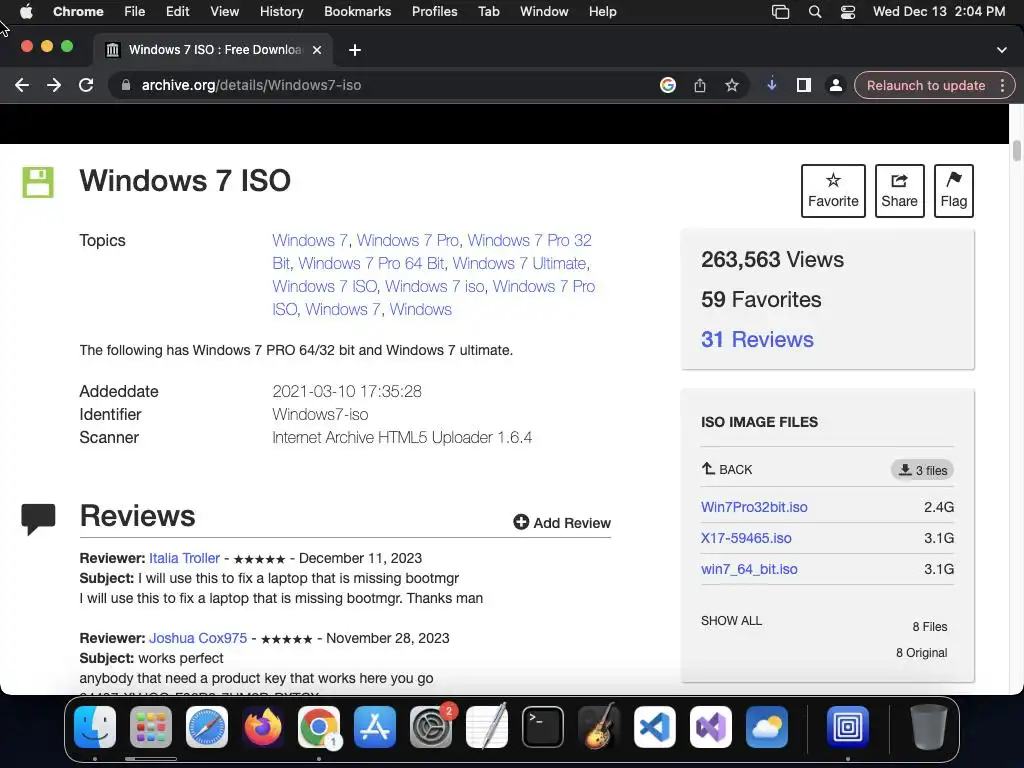Open the Window menu
This screenshot has width=1024, height=768.
tap(544, 11)
